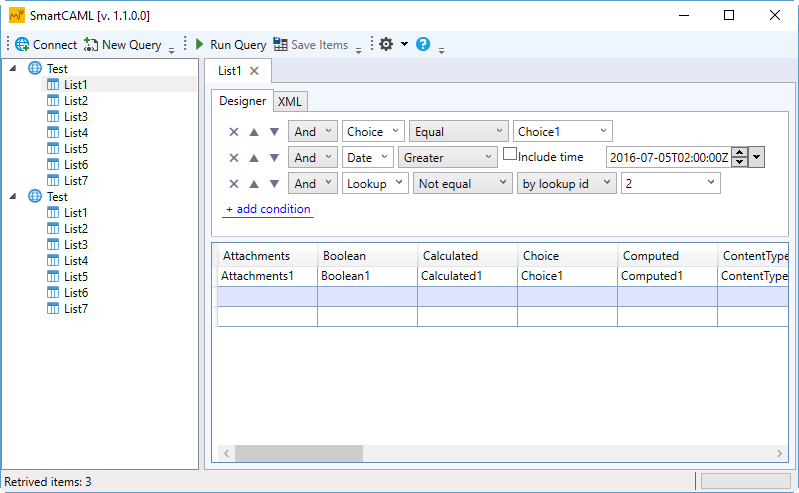The height and width of the screenshot is (493, 799).
Task: Click list icon of List6 in first Test site
Action: point(53,164)
